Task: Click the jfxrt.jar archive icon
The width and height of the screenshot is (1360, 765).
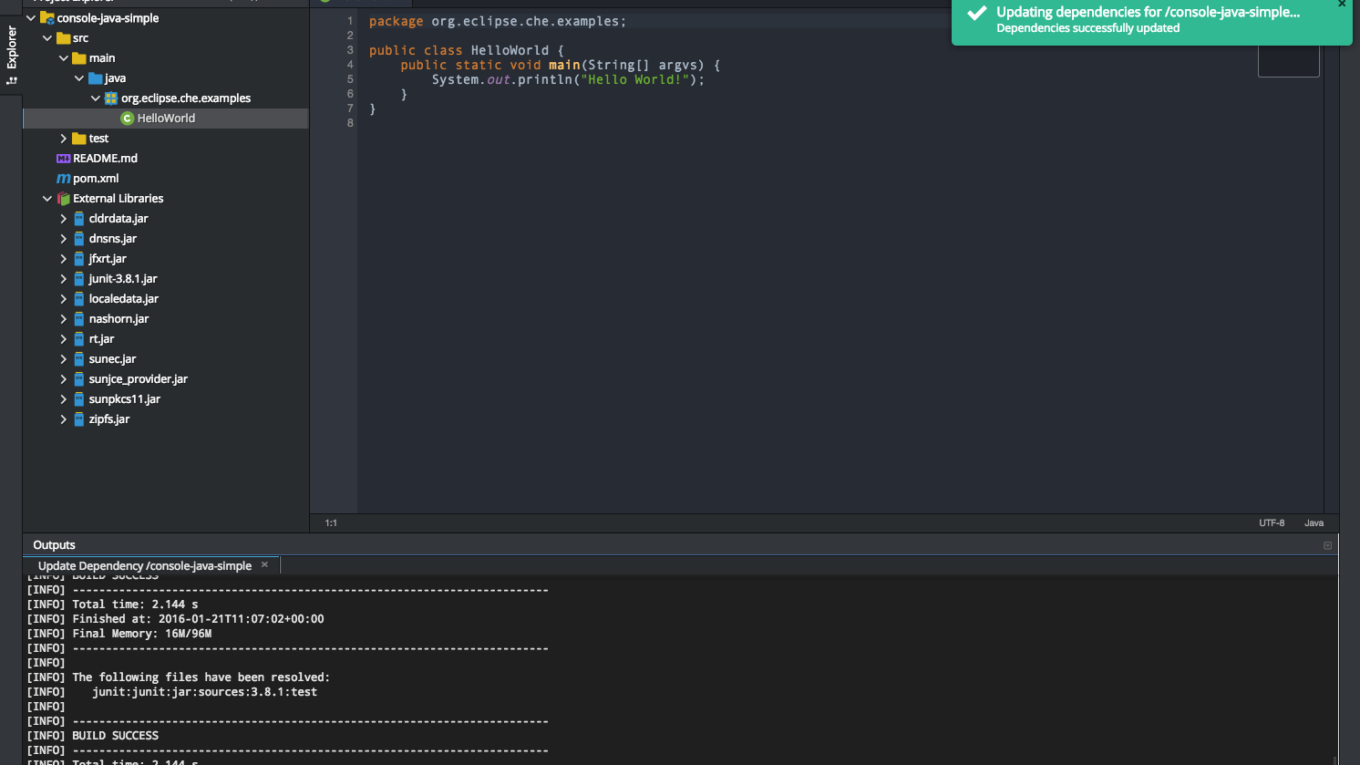Action: click(79, 258)
